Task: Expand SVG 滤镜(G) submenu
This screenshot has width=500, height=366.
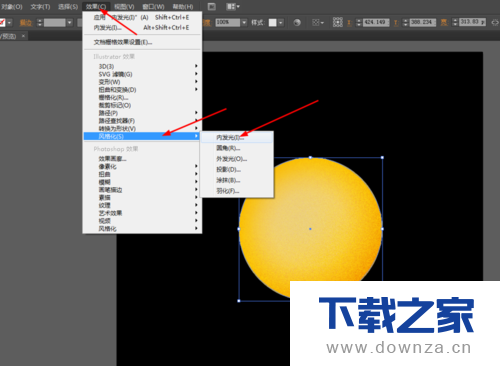Action: [142, 74]
